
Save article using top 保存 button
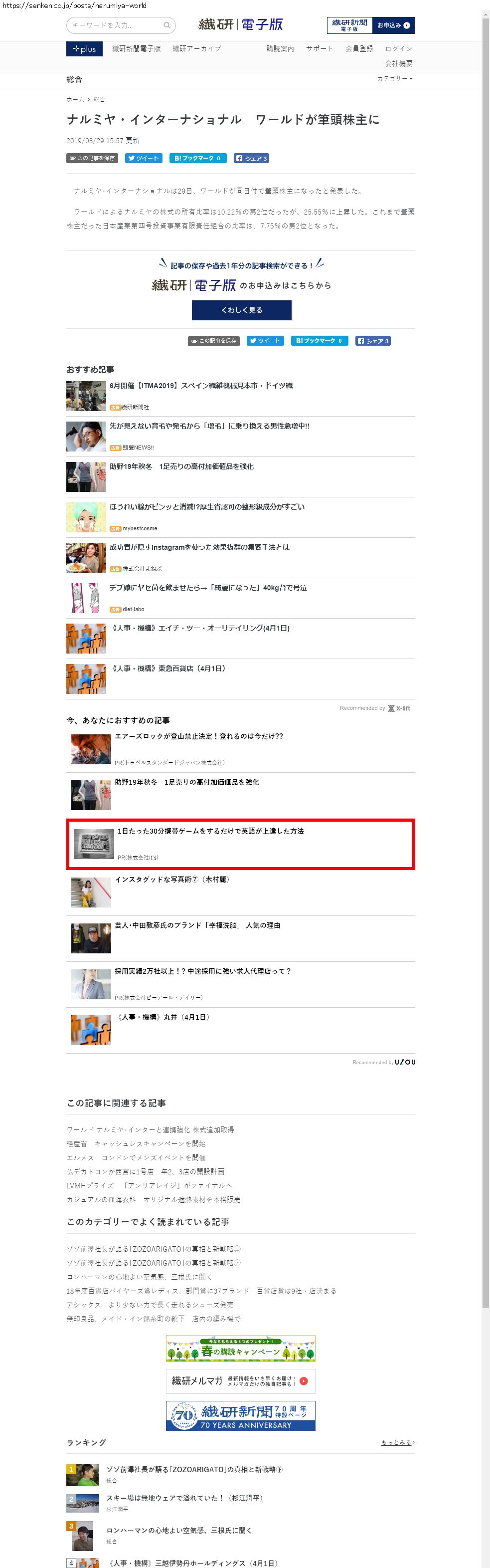[92, 158]
